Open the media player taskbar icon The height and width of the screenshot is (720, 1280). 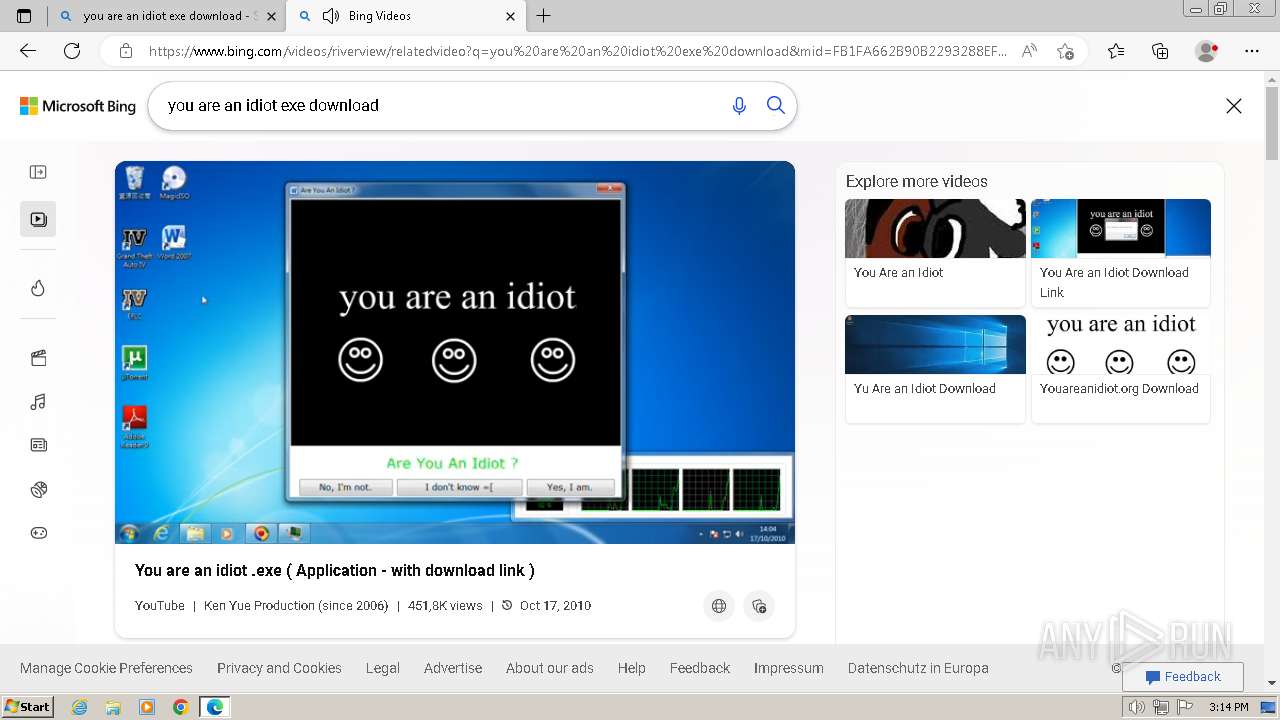click(147, 707)
